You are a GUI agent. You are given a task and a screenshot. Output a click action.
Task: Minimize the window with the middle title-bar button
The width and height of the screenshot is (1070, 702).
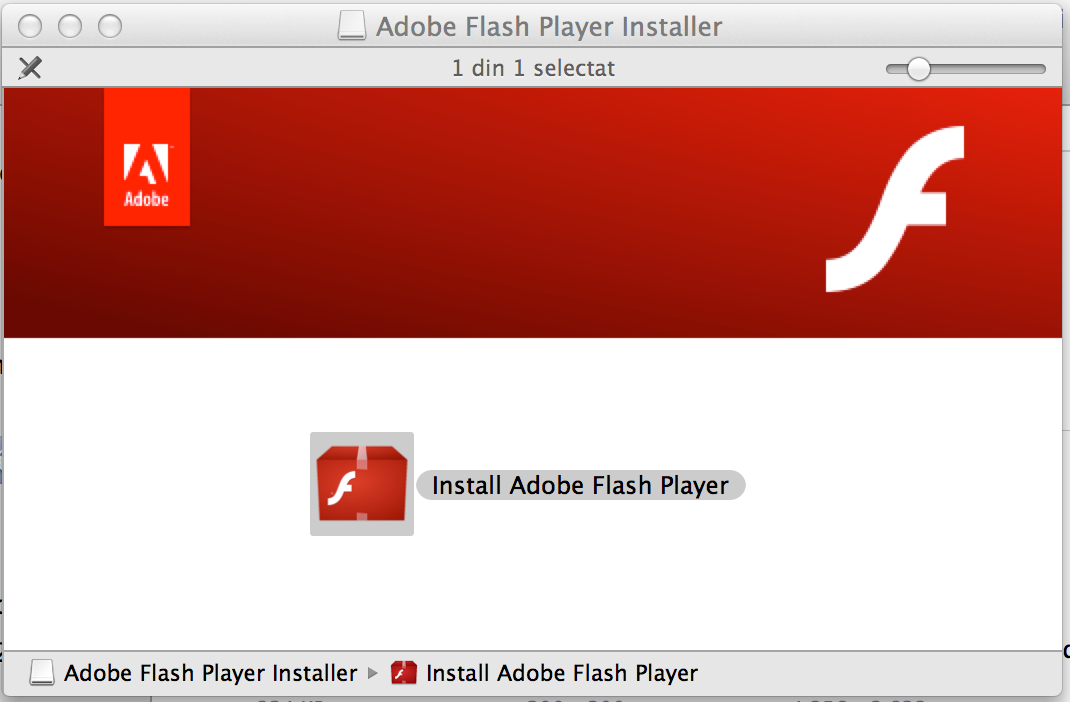coord(70,27)
